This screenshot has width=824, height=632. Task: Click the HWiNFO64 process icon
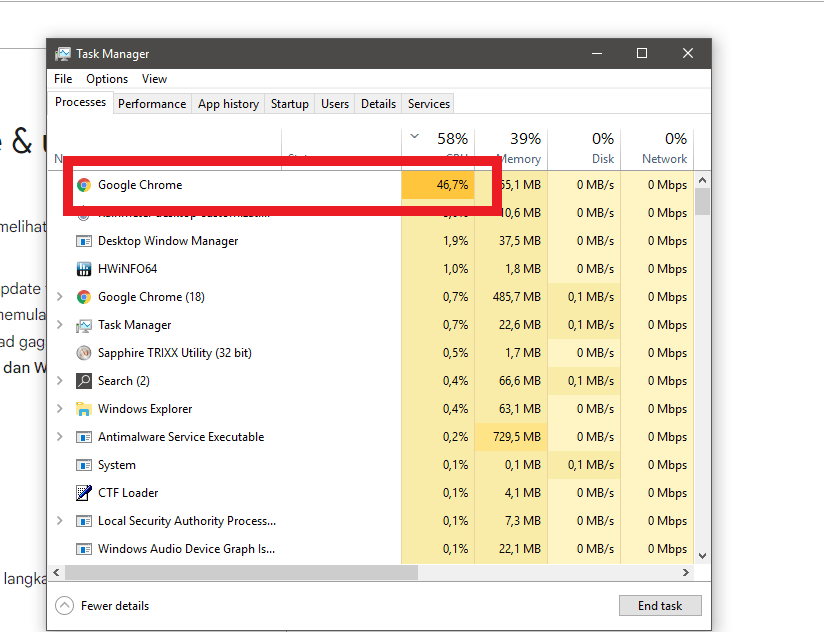point(85,268)
